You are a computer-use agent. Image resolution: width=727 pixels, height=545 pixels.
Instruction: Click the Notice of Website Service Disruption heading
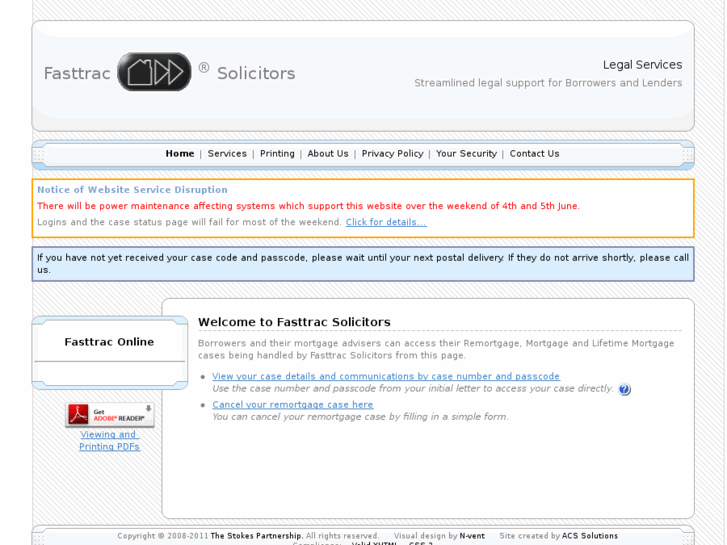point(132,190)
